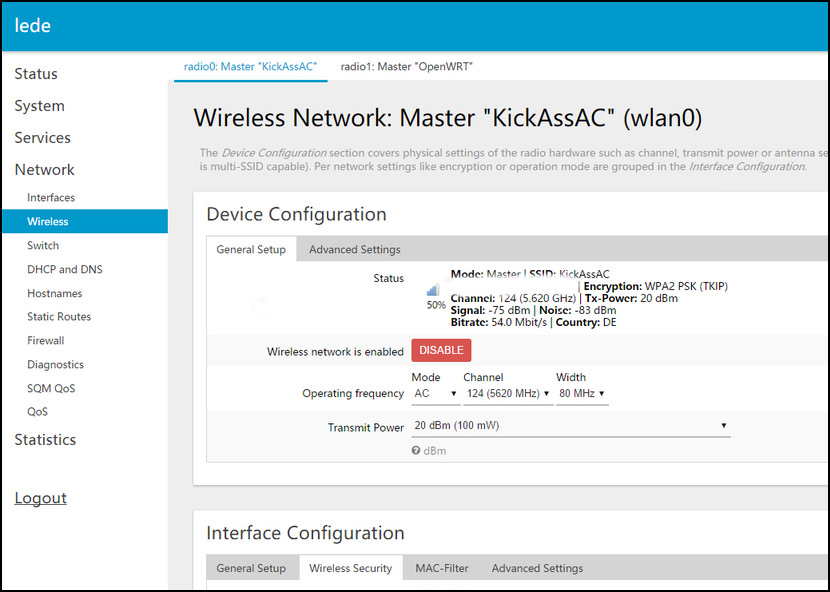Screen dimensions: 830x592
Task: Click the lede logo in the header
Action: click(33, 25)
